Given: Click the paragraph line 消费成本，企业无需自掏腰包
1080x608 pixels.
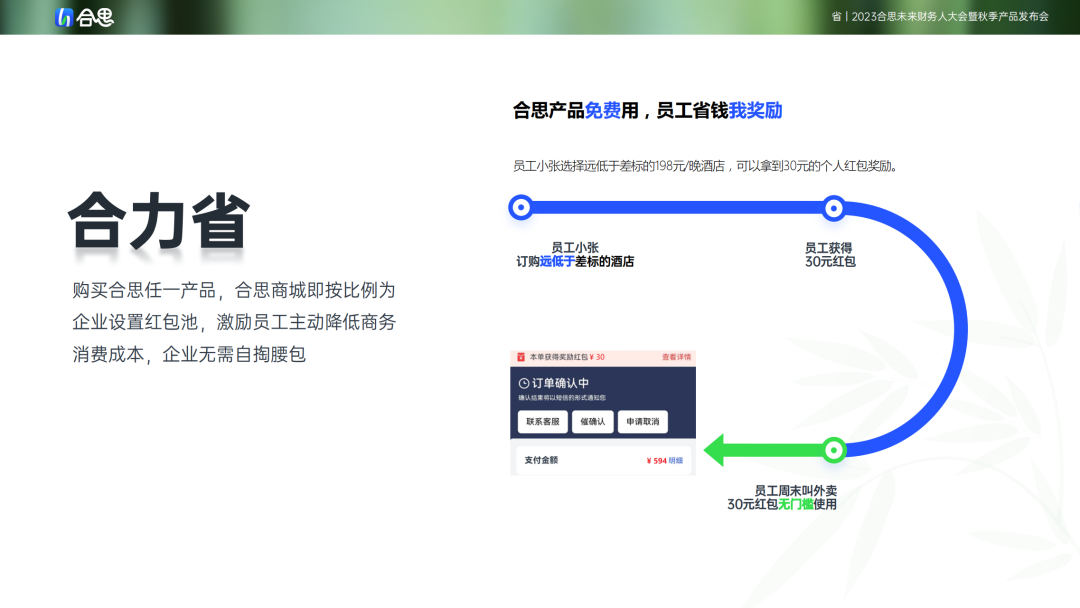Looking at the screenshot, I should (x=189, y=355).
